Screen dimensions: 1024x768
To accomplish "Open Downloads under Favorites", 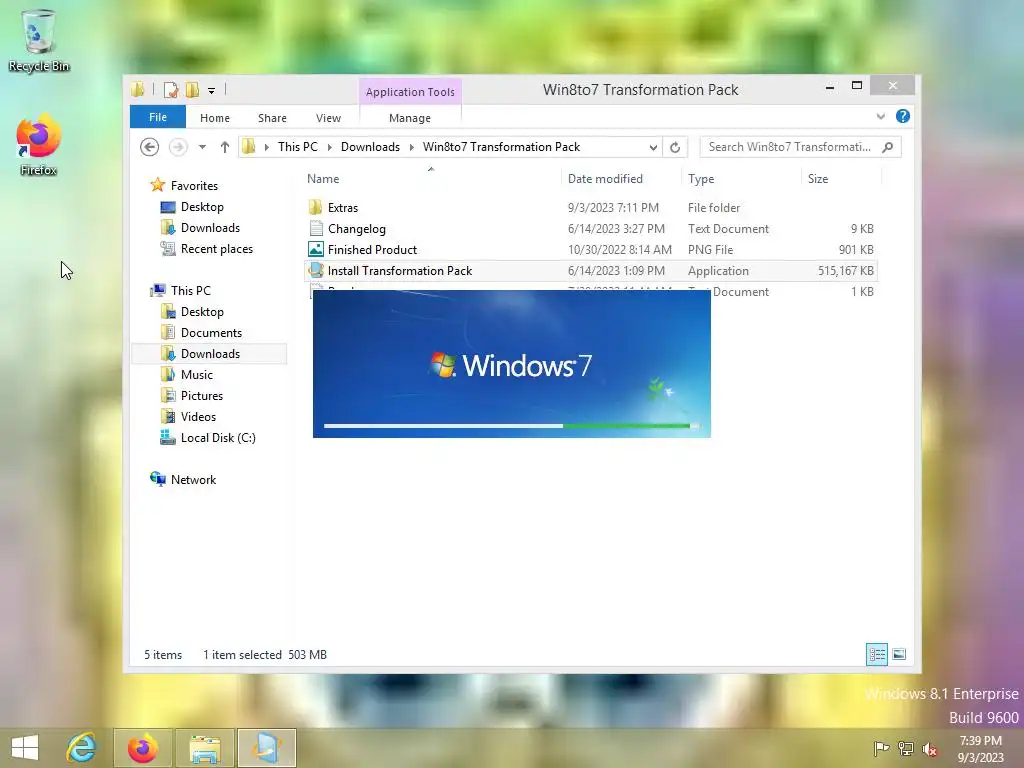I will click(x=200, y=228).
